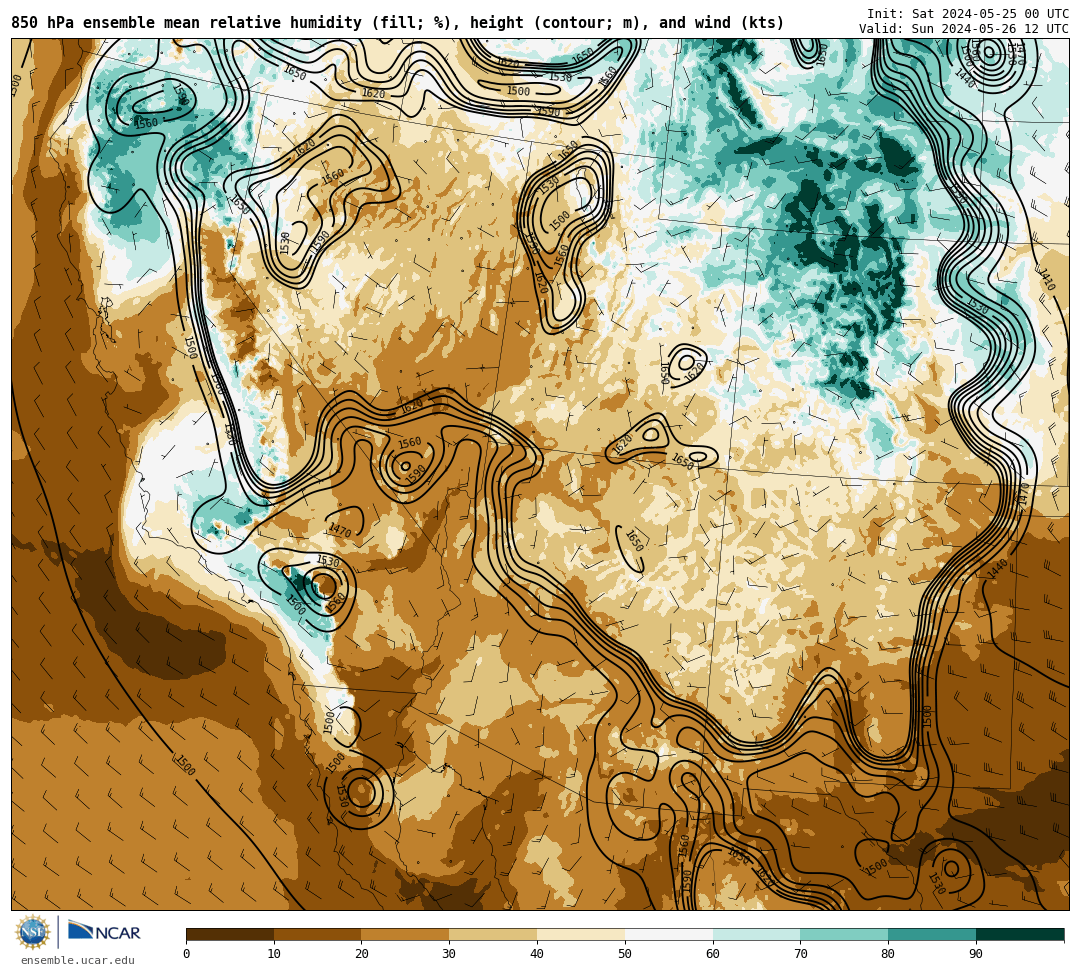Click the NSF logo
Screen dimensions: 1080x973
33,932
